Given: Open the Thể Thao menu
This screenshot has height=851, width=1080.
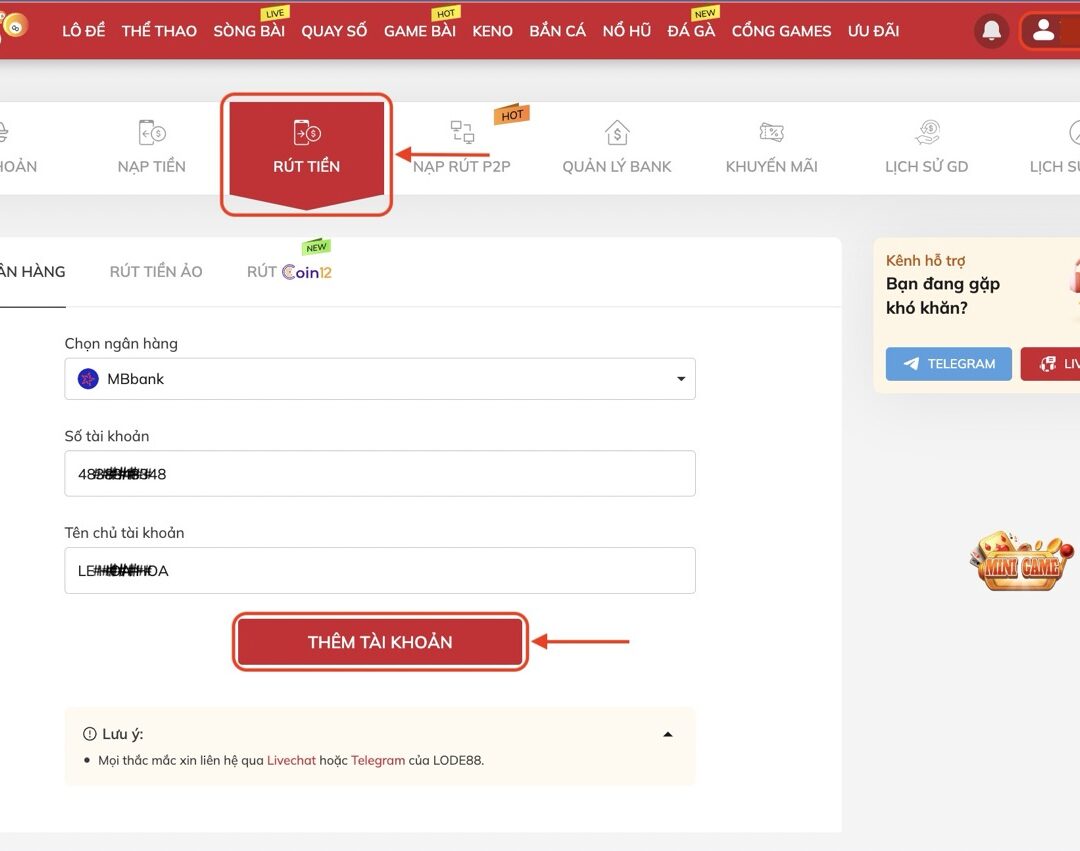Looking at the screenshot, I should [x=159, y=31].
